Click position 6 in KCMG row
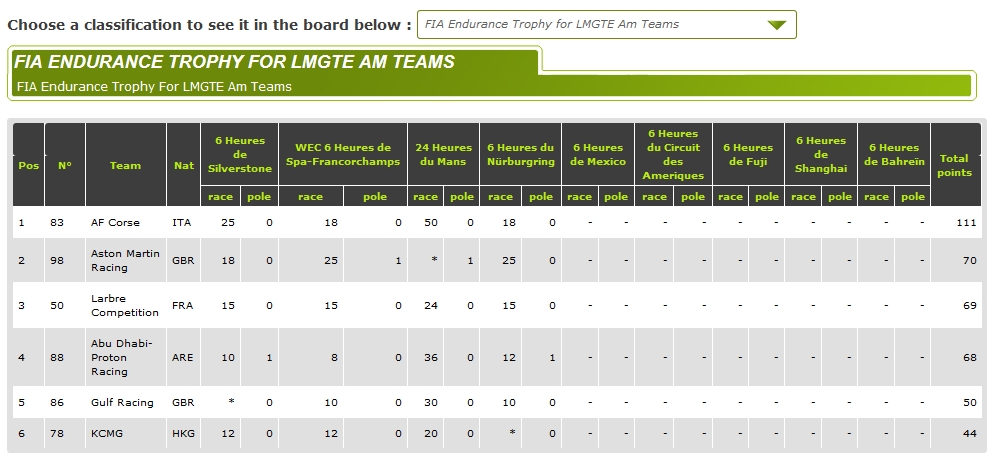The image size is (990, 461). click(21, 433)
